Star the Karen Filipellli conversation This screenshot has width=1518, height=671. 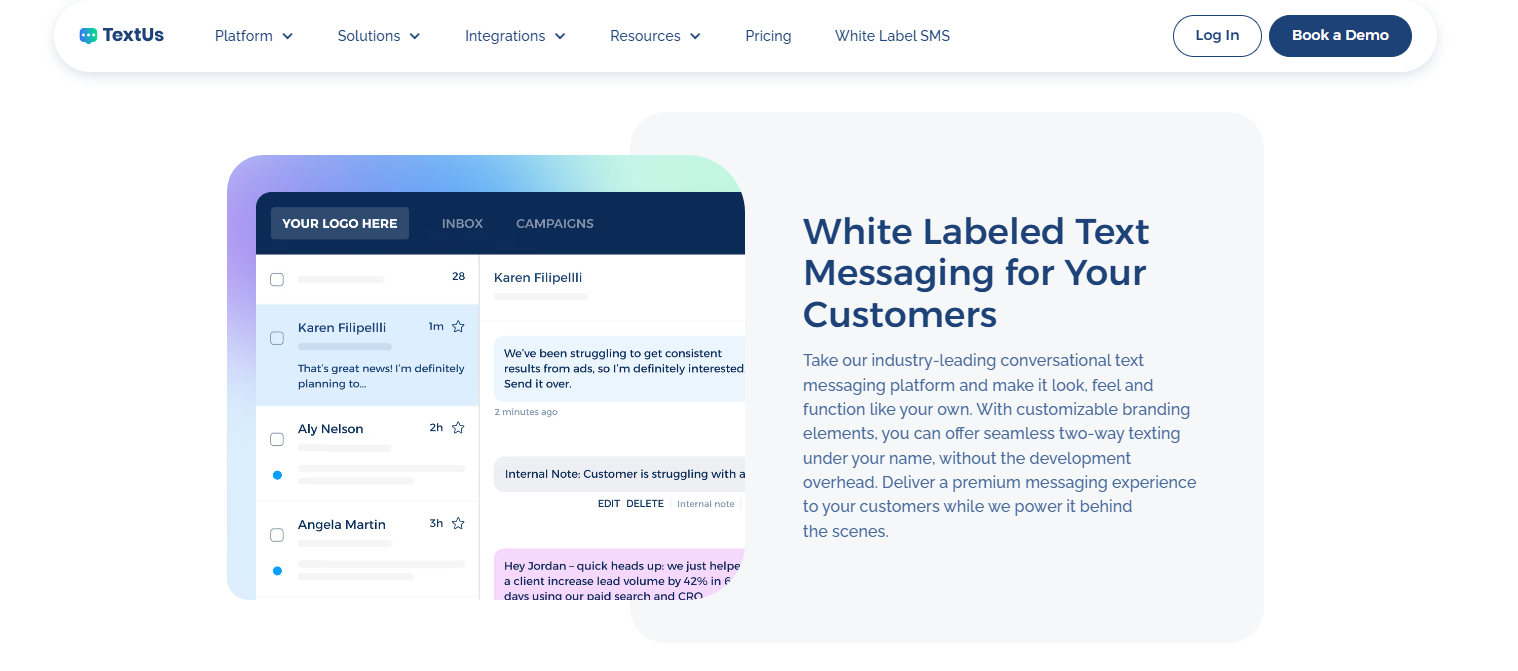point(458,326)
